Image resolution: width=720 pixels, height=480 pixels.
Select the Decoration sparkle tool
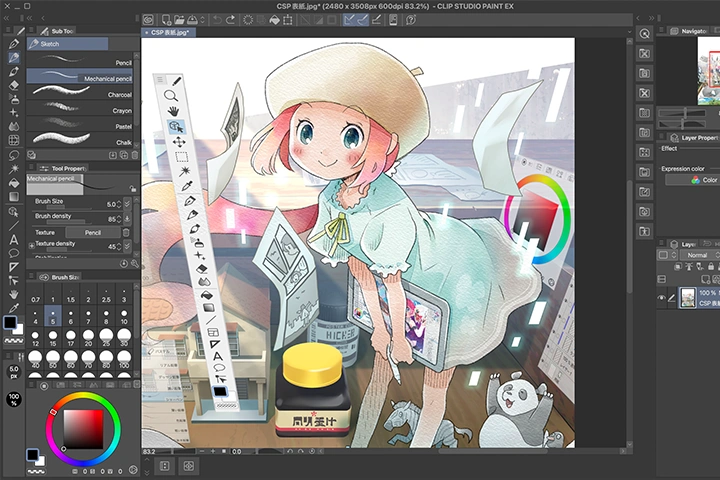tap(14, 113)
